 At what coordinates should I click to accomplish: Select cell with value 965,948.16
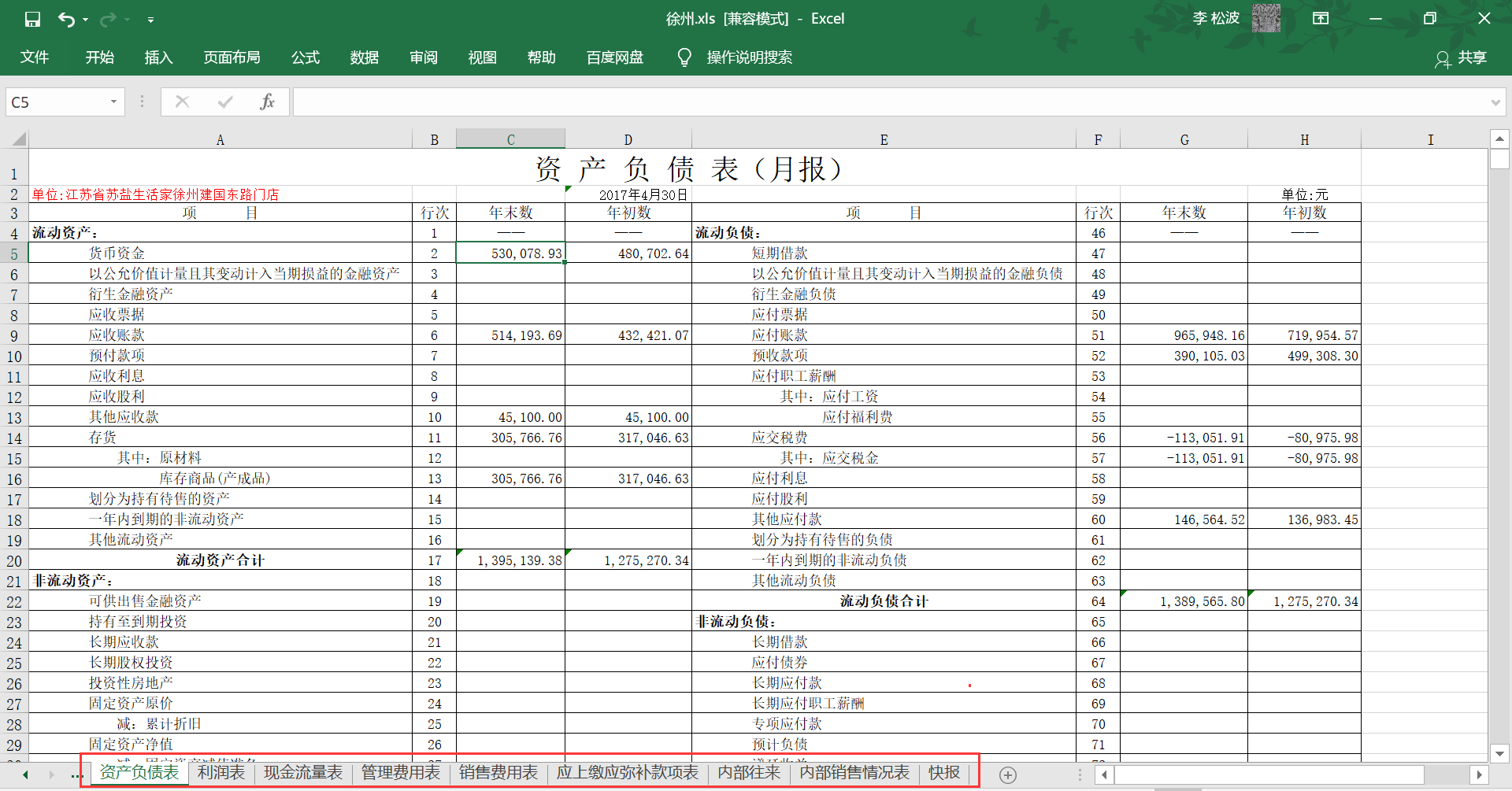(1184, 335)
